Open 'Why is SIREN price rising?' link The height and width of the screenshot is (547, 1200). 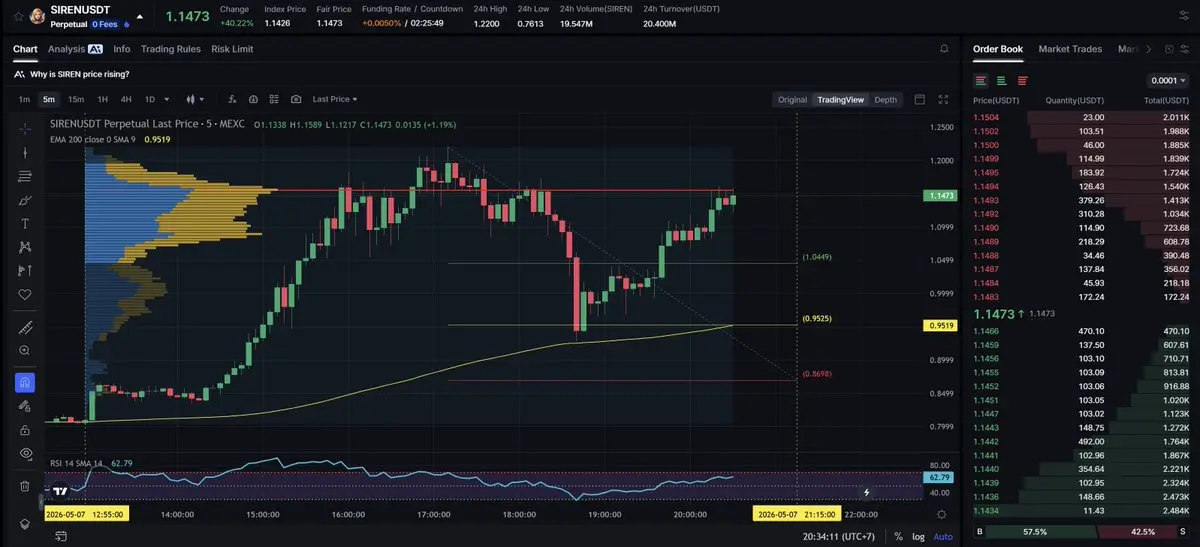coord(79,74)
